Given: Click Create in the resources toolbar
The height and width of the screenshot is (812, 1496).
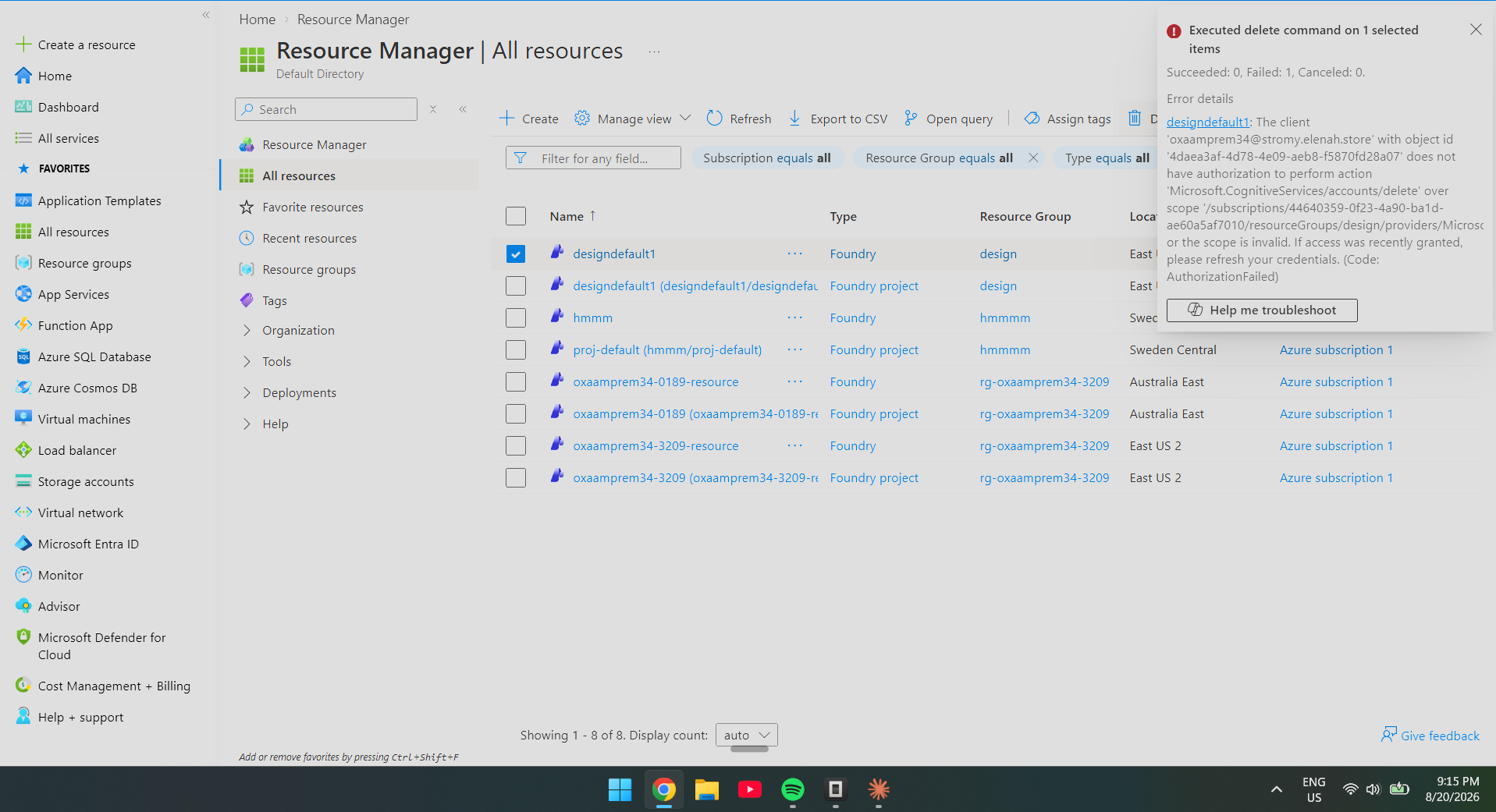Looking at the screenshot, I should [529, 119].
